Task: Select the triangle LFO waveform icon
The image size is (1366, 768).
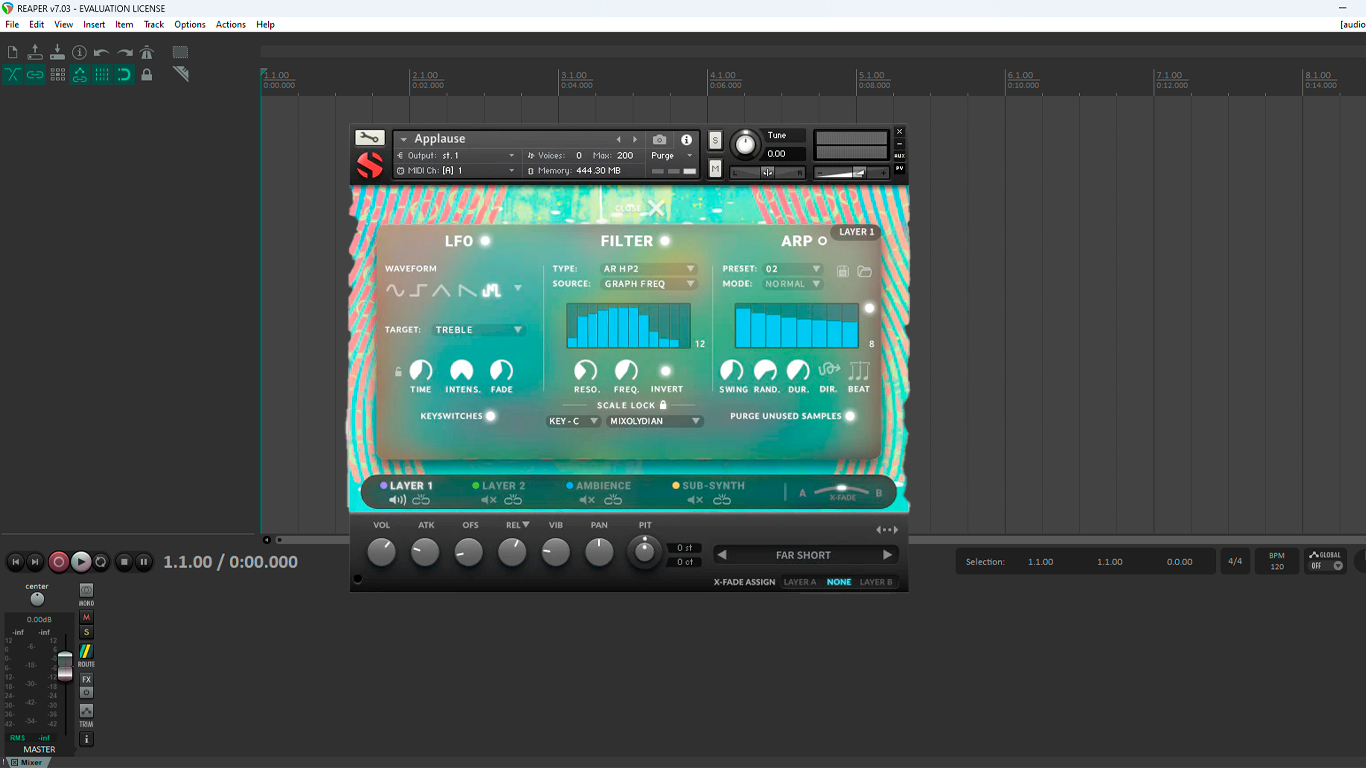Action: 442,291
